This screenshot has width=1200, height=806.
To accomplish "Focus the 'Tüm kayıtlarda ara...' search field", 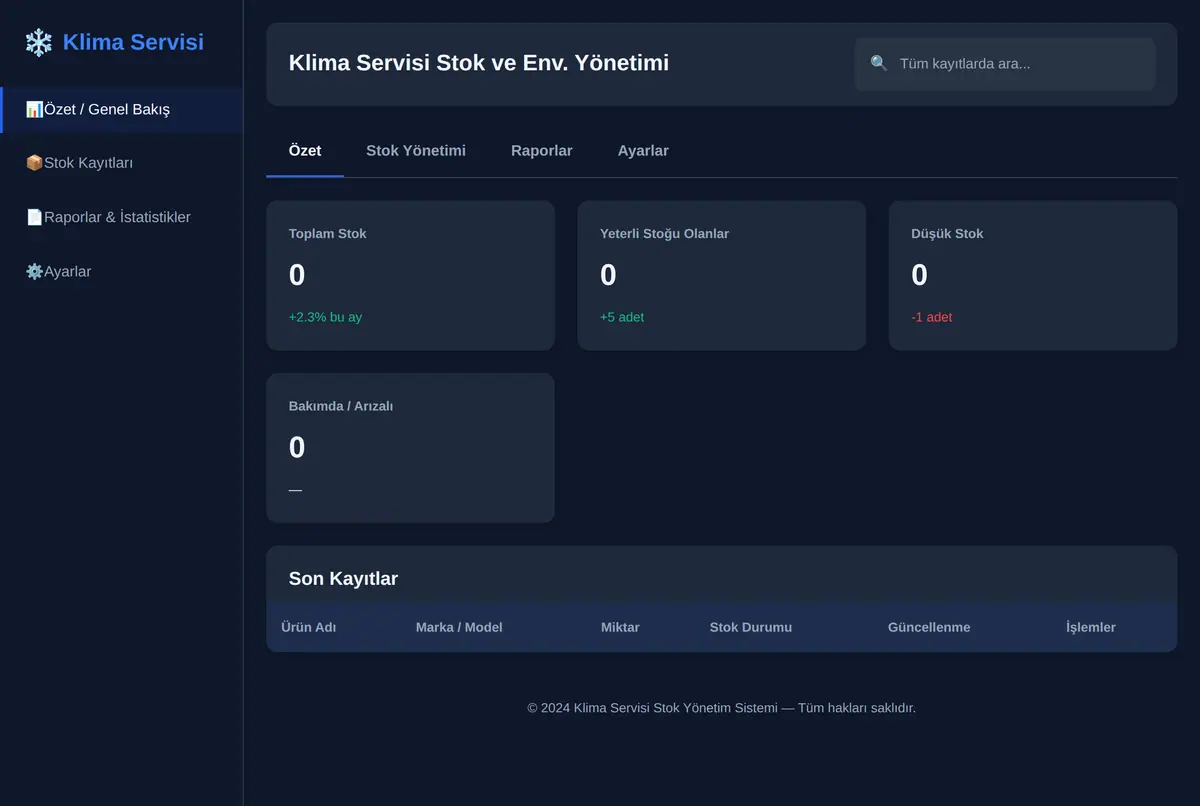I will pos(1005,64).
